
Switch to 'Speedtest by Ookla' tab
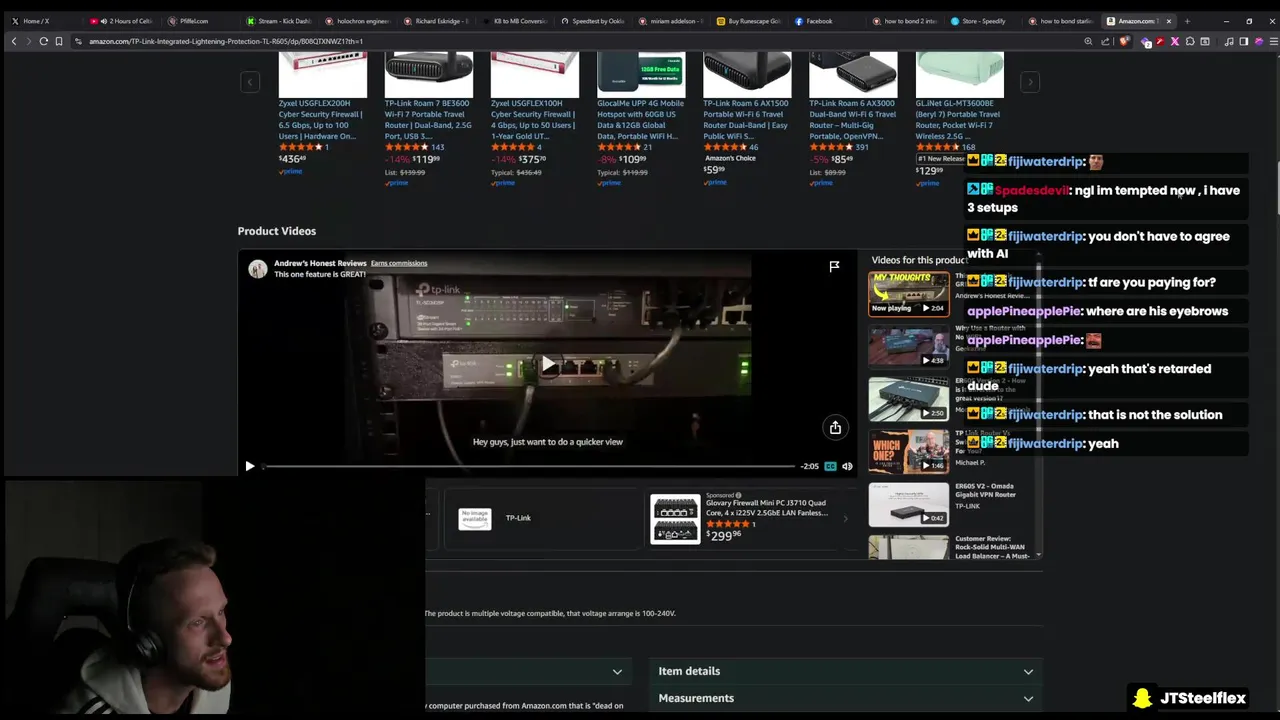595,21
